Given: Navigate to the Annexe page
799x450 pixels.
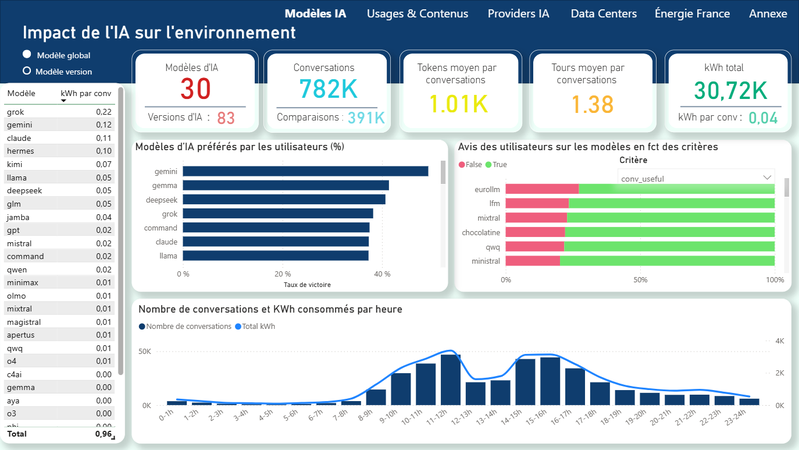Looking at the screenshot, I should 768,14.
